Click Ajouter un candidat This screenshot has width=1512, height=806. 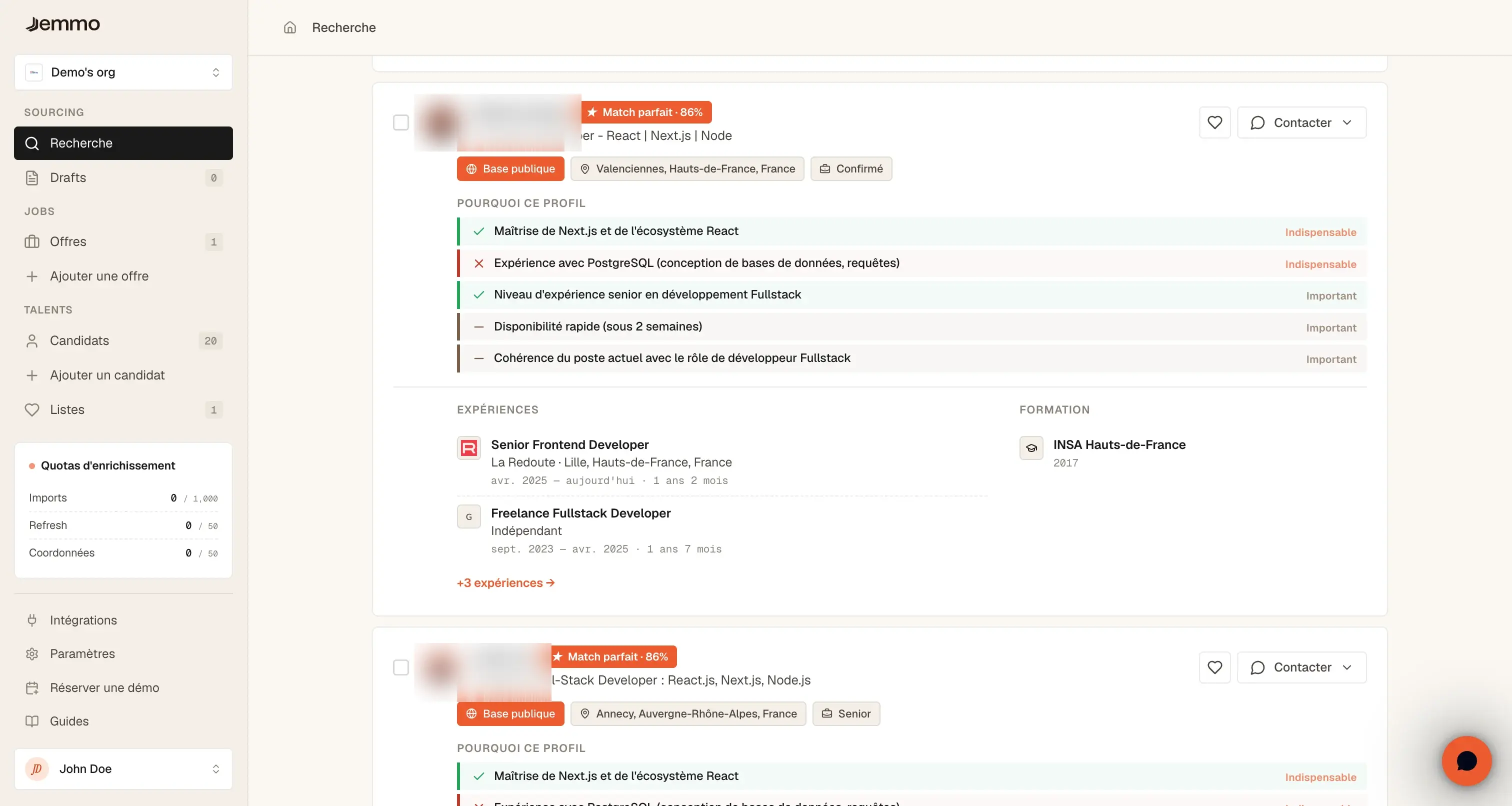tap(123, 375)
